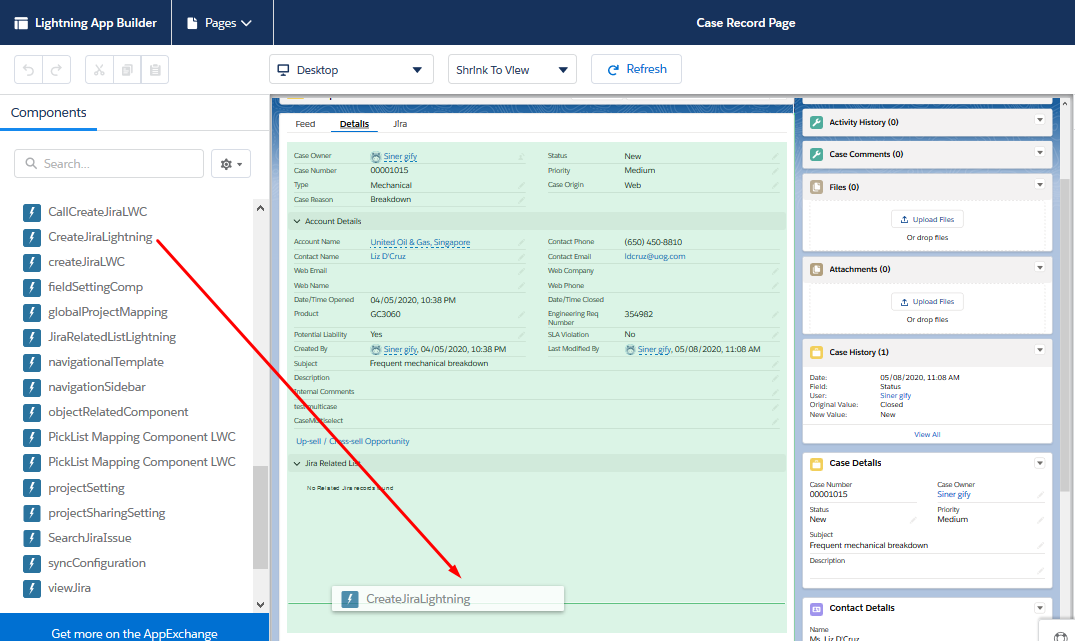Click the Activity History wrench icon
1075x641 pixels.
pos(816,123)
